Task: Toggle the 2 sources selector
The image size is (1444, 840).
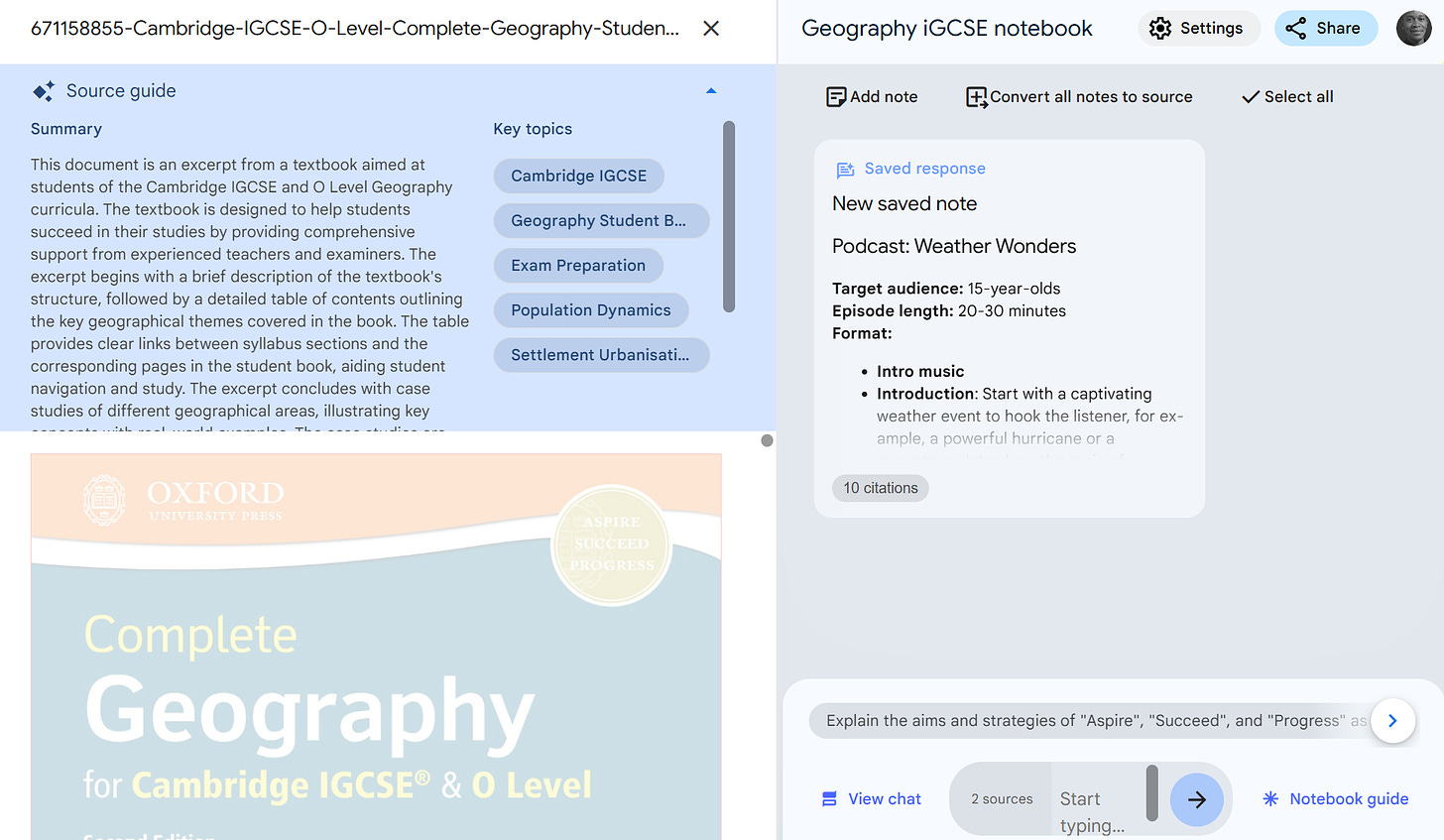Action: point(1002,799)
